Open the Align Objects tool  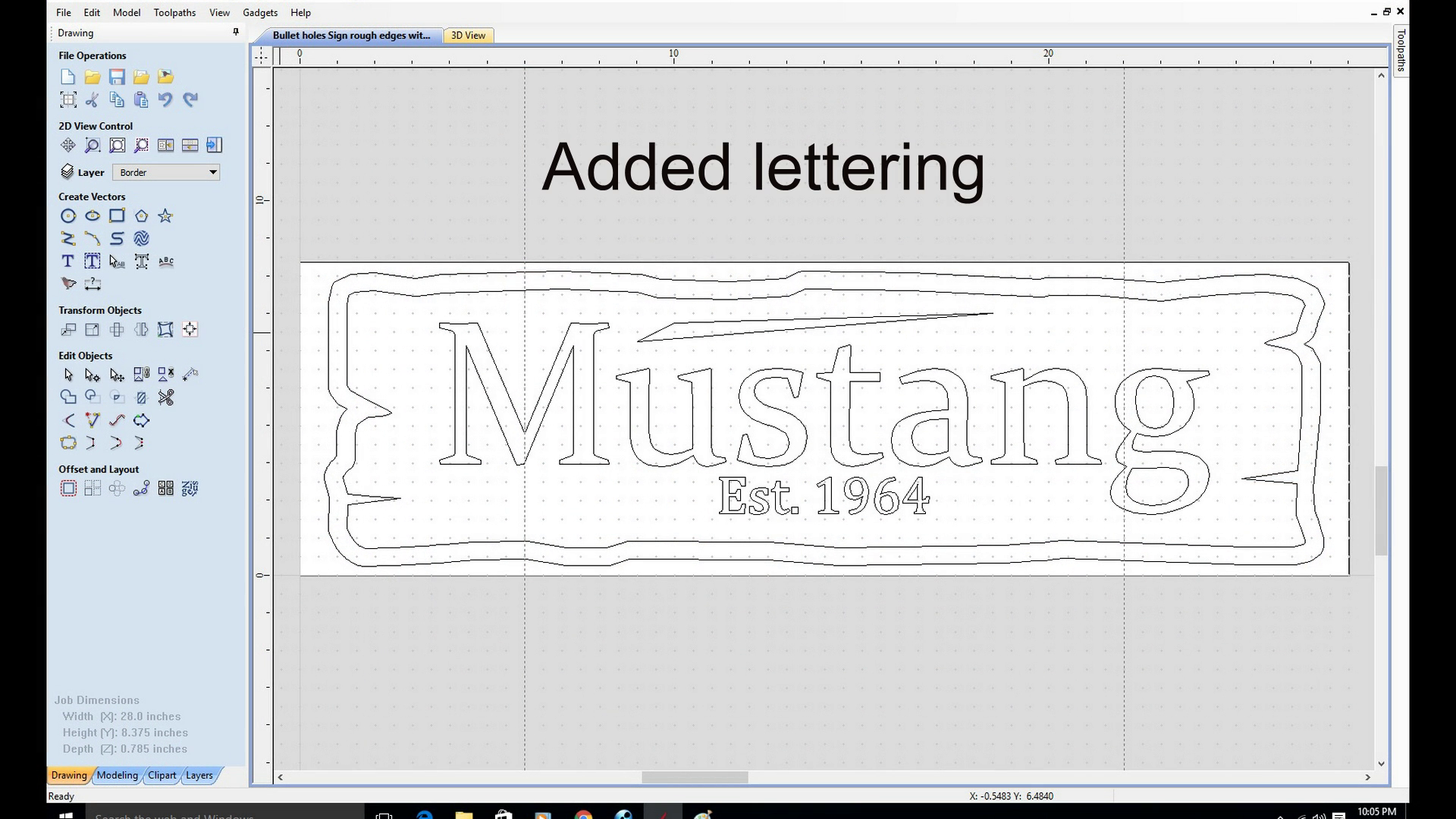coord(190,330)
